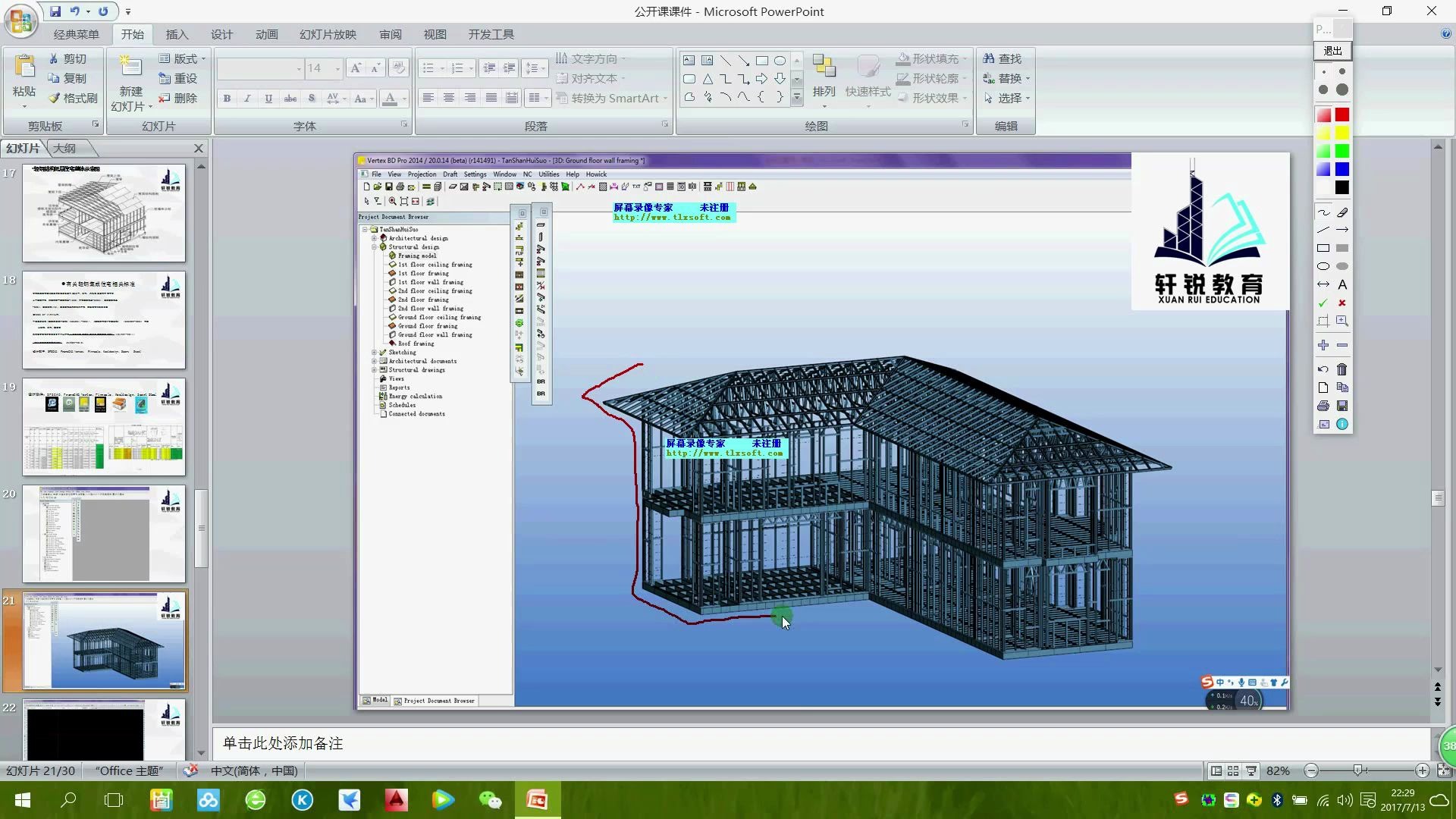Open the 插入 ribbon tab
The image size is (1456, 819).
(x=177, y=34)
